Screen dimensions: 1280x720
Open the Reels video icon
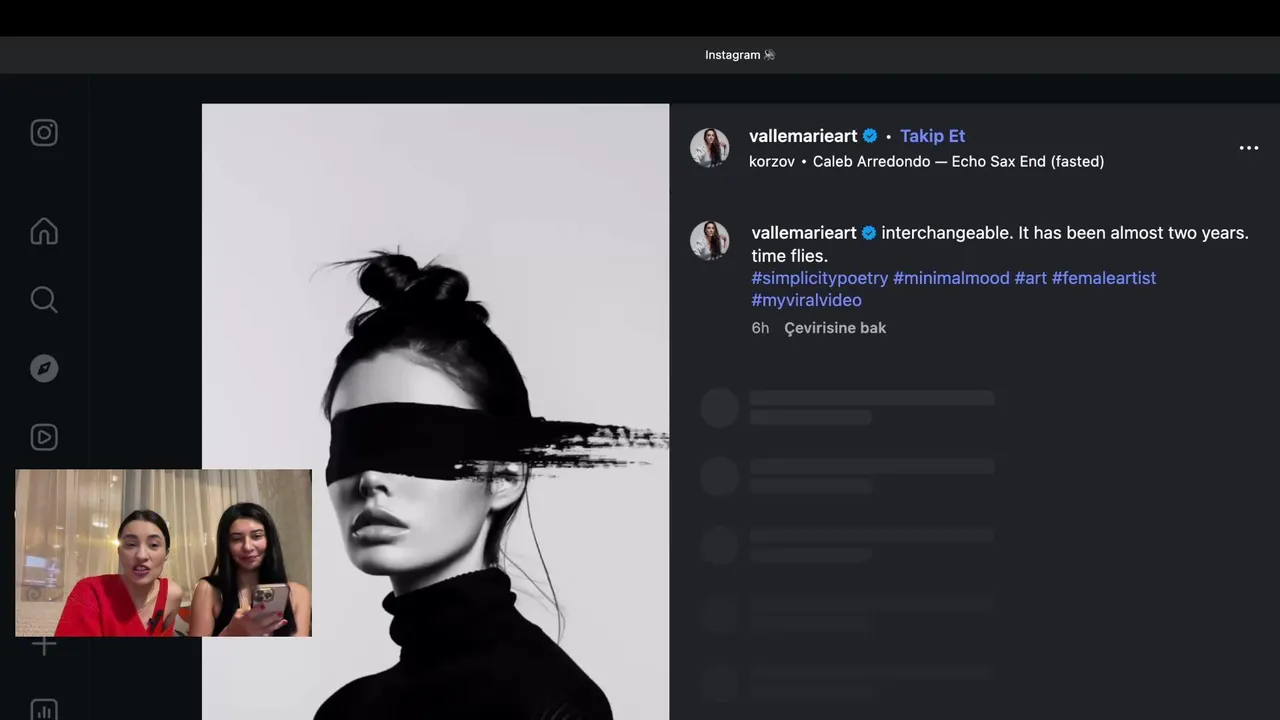44,437
